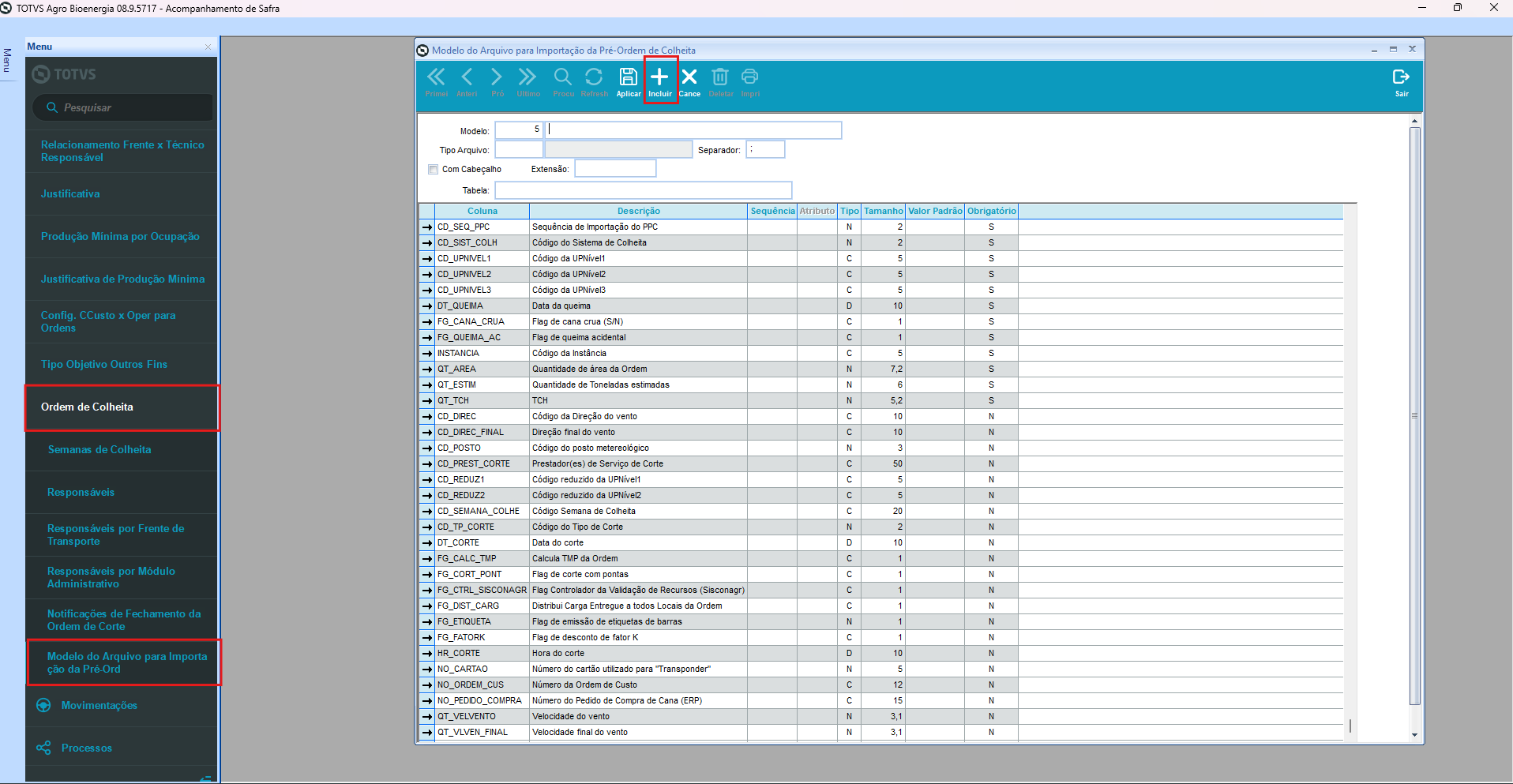
Task: Click the Descrição column header
Action: click(x=638, y=211)
